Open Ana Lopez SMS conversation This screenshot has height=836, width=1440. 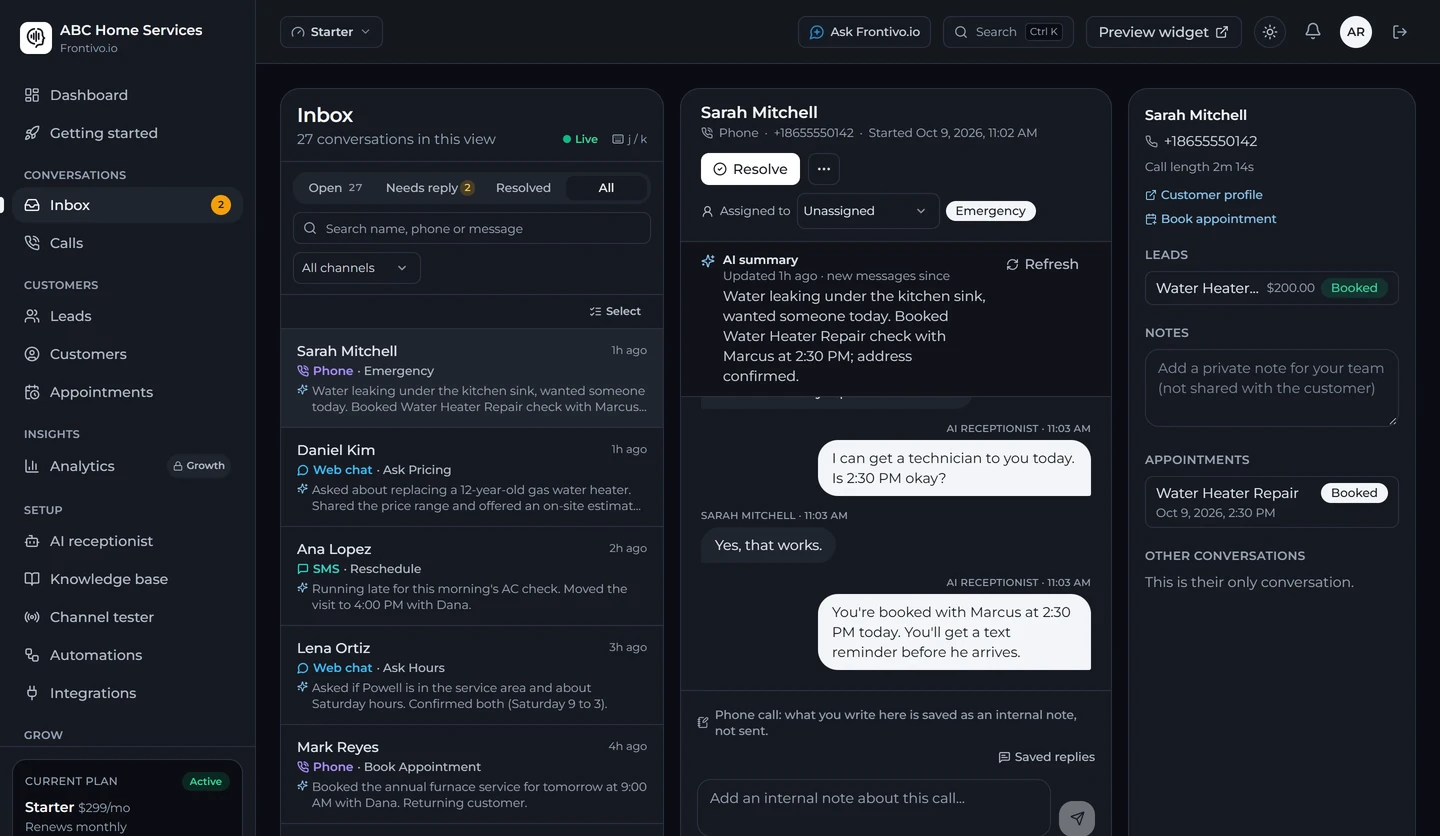471,576
